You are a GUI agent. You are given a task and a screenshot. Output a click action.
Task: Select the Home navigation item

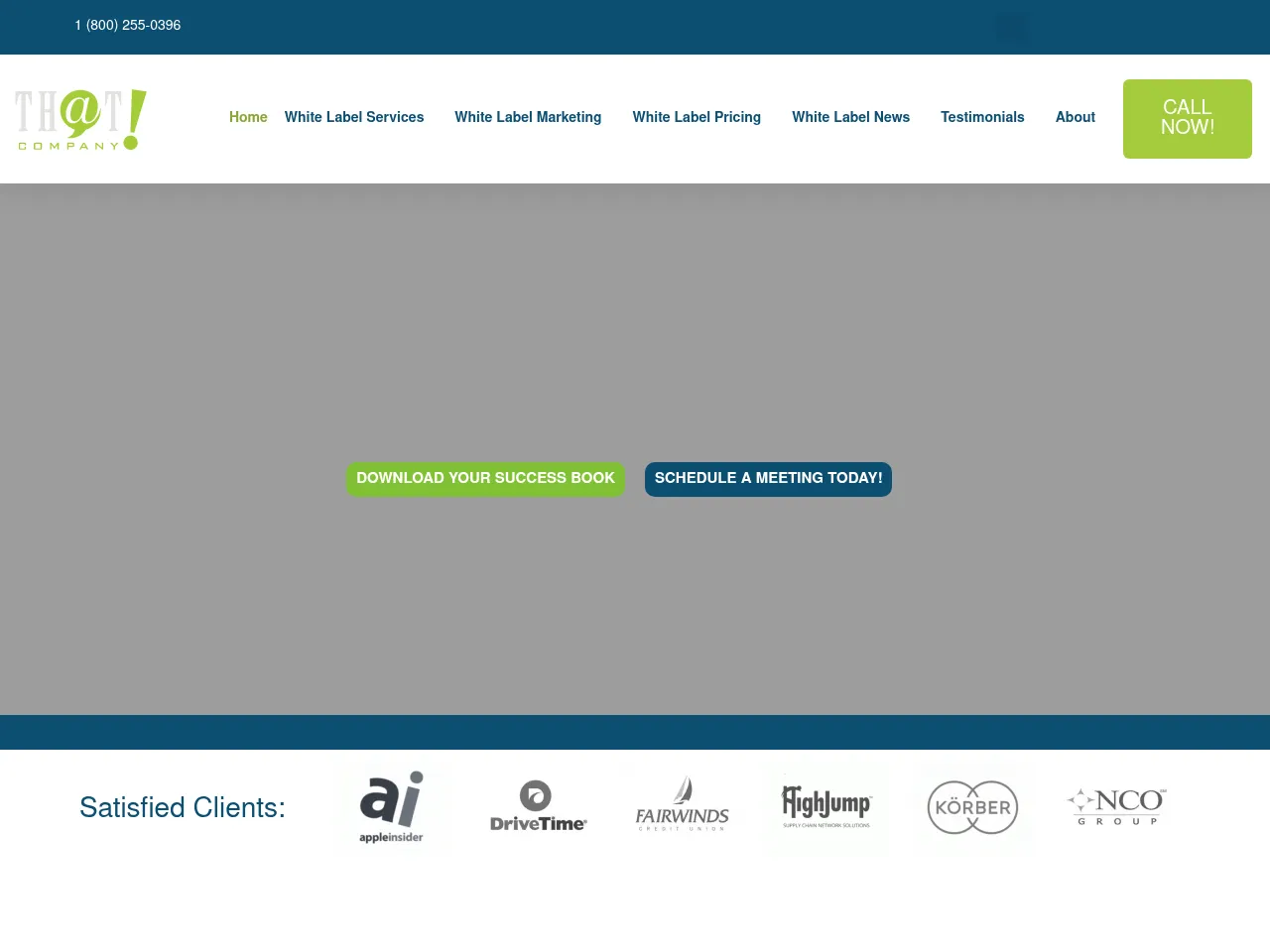248,117
